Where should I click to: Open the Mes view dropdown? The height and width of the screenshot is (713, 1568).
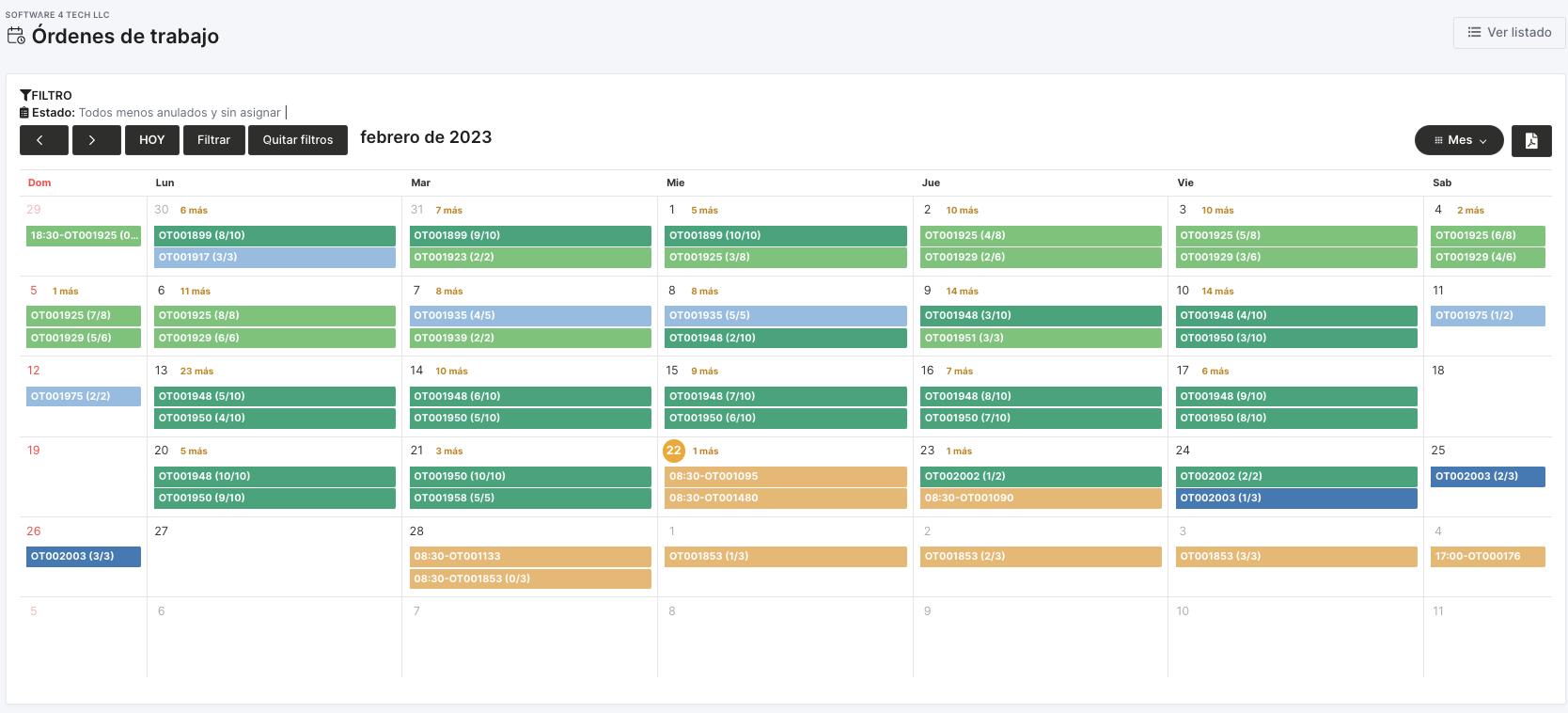tap(1458, 140)
